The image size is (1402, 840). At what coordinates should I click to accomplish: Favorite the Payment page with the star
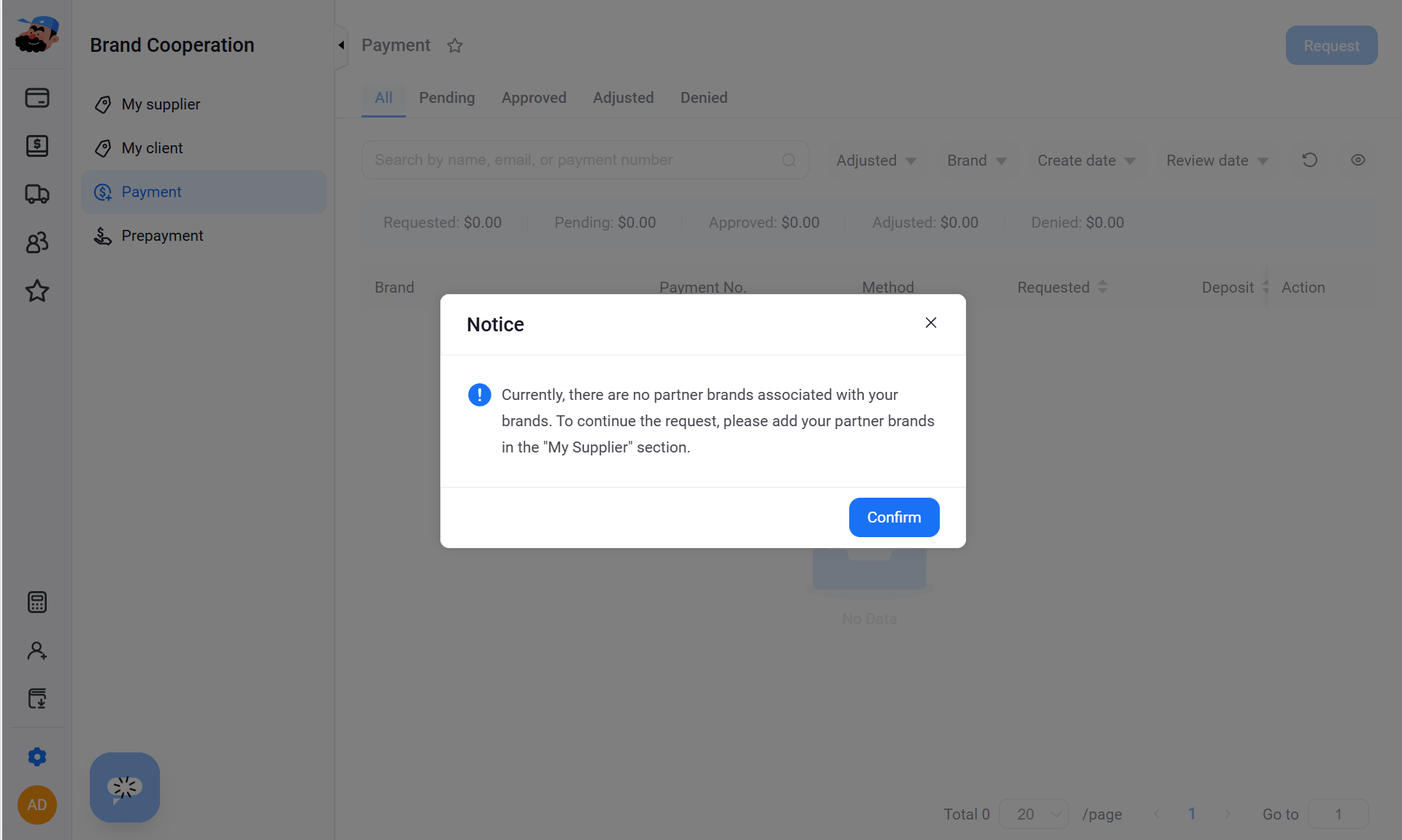[x=455, y=45]
